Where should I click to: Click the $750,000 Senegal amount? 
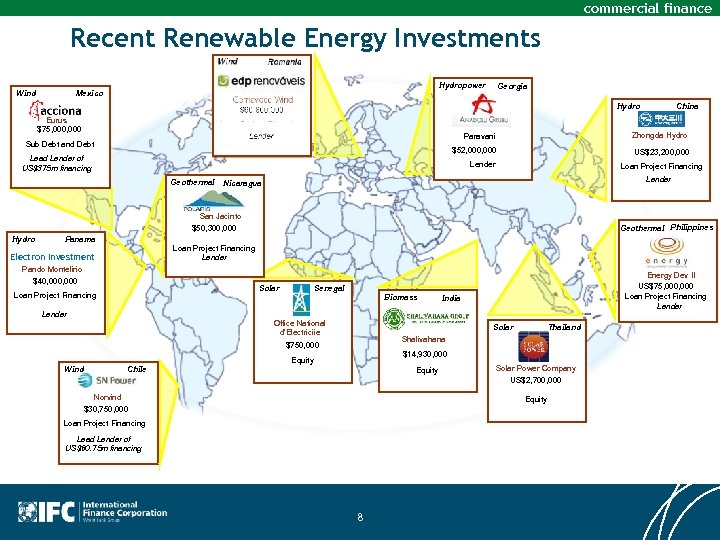click(x=302, y=345)
